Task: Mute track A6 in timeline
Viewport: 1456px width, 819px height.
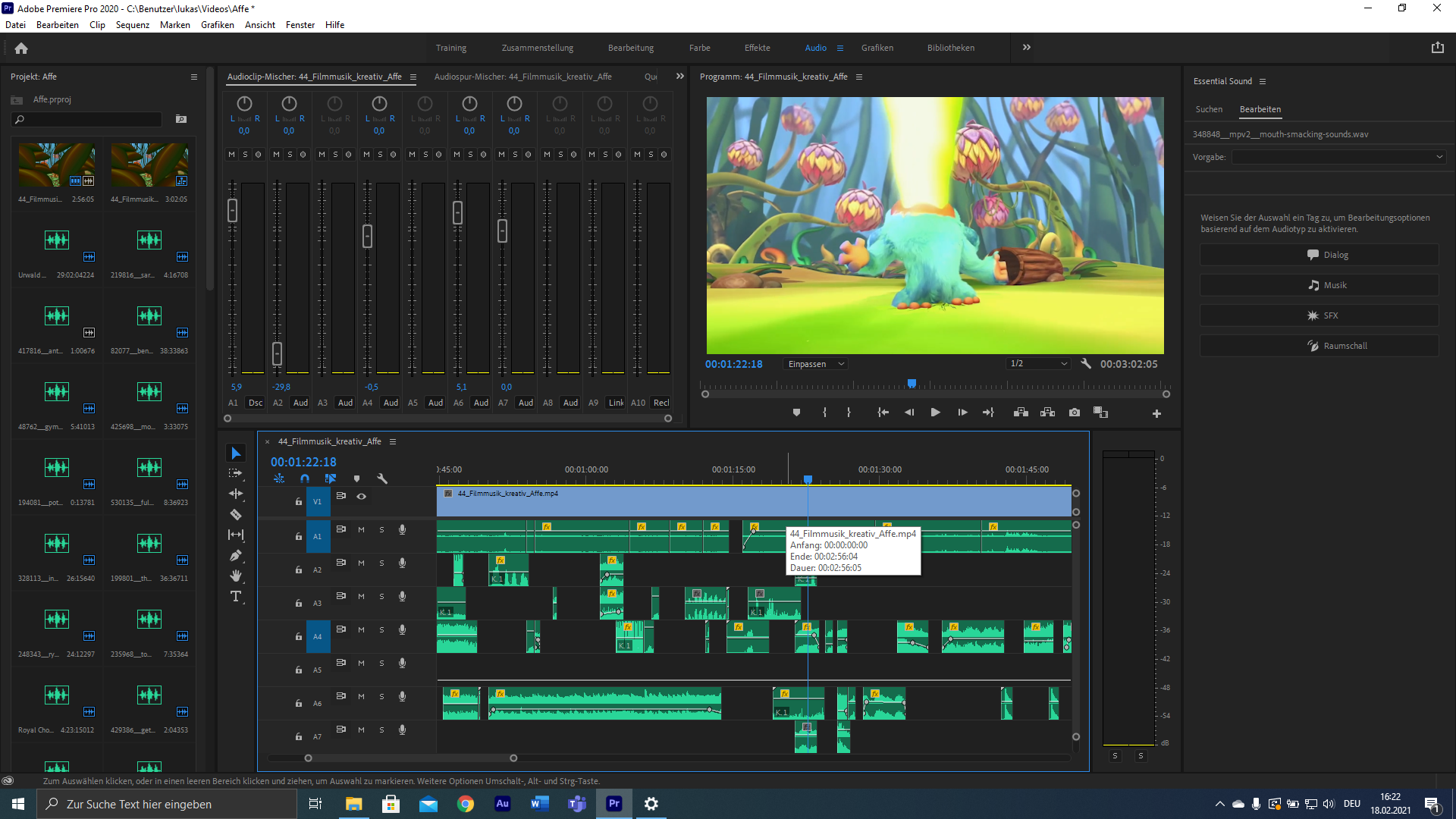Action: (362, 697)
